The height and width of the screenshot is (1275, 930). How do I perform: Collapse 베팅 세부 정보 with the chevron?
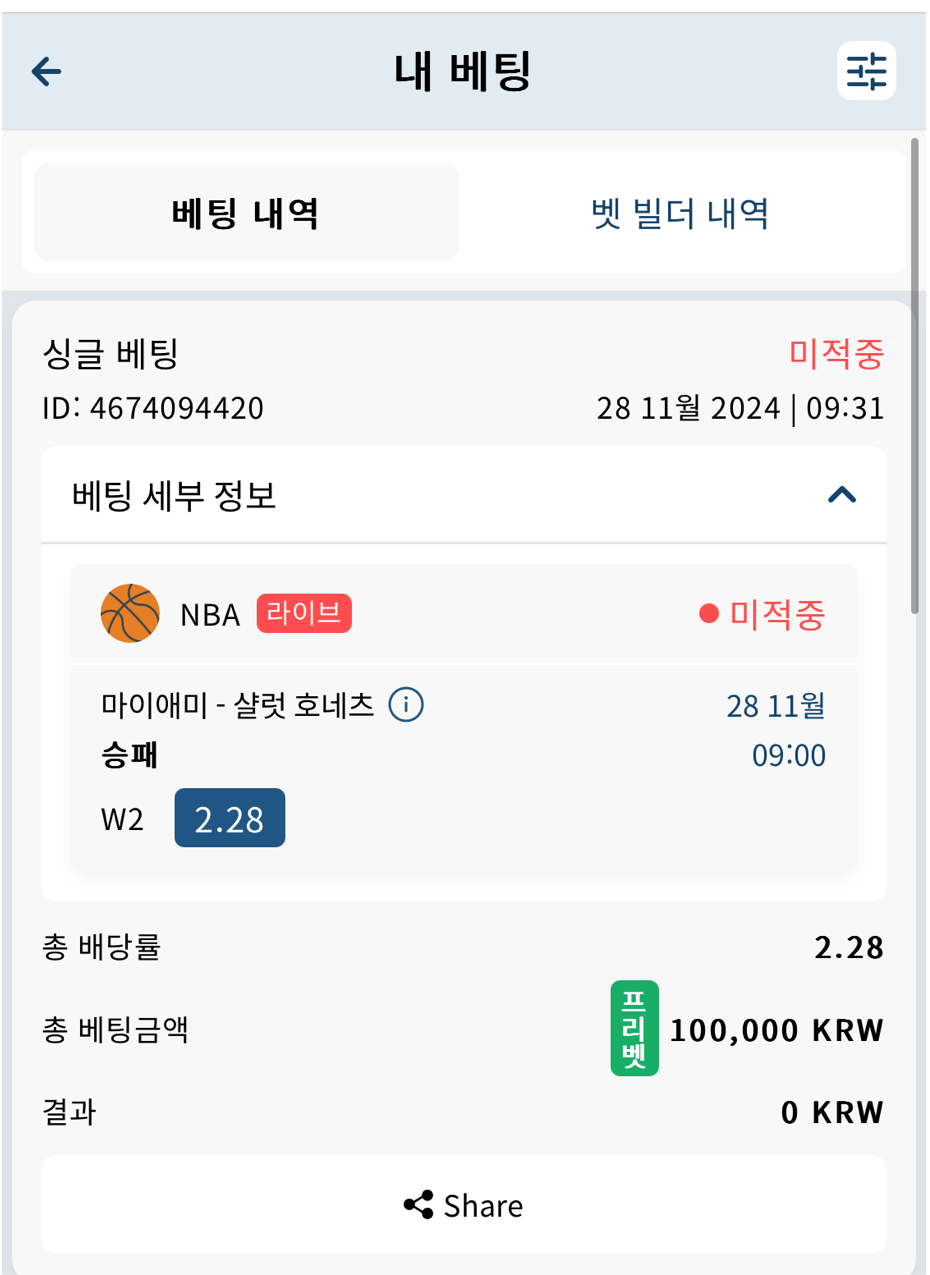coord(842,494)
